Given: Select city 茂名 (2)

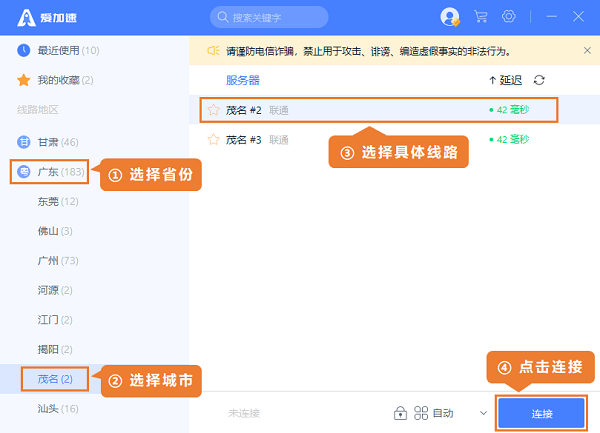Looking at the screenshot, I should point(55,379).
